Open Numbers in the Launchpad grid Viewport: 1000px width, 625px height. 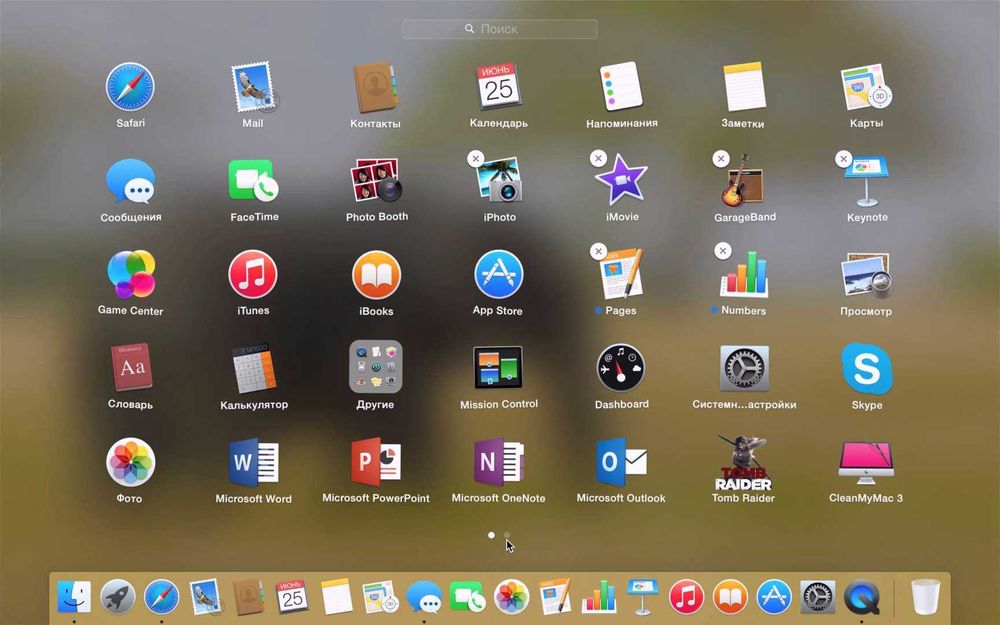coord(744,274)
